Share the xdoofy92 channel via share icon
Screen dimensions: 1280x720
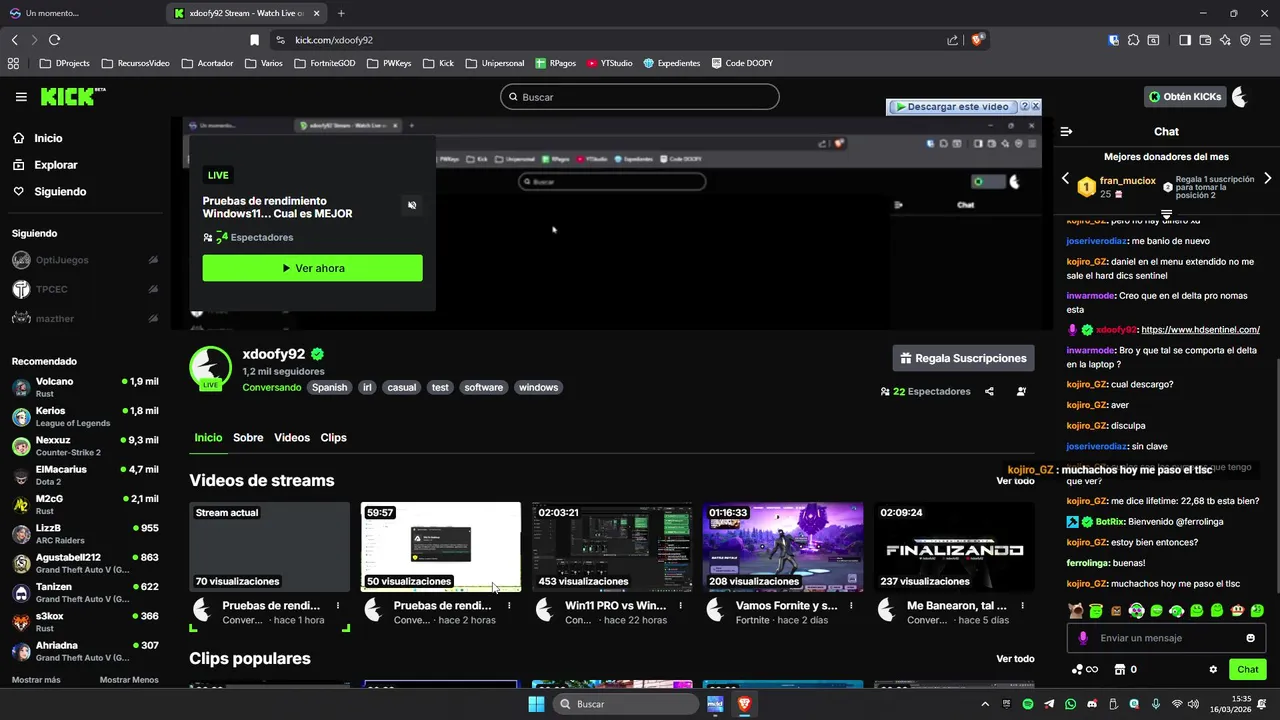click(x=989, y=391)
